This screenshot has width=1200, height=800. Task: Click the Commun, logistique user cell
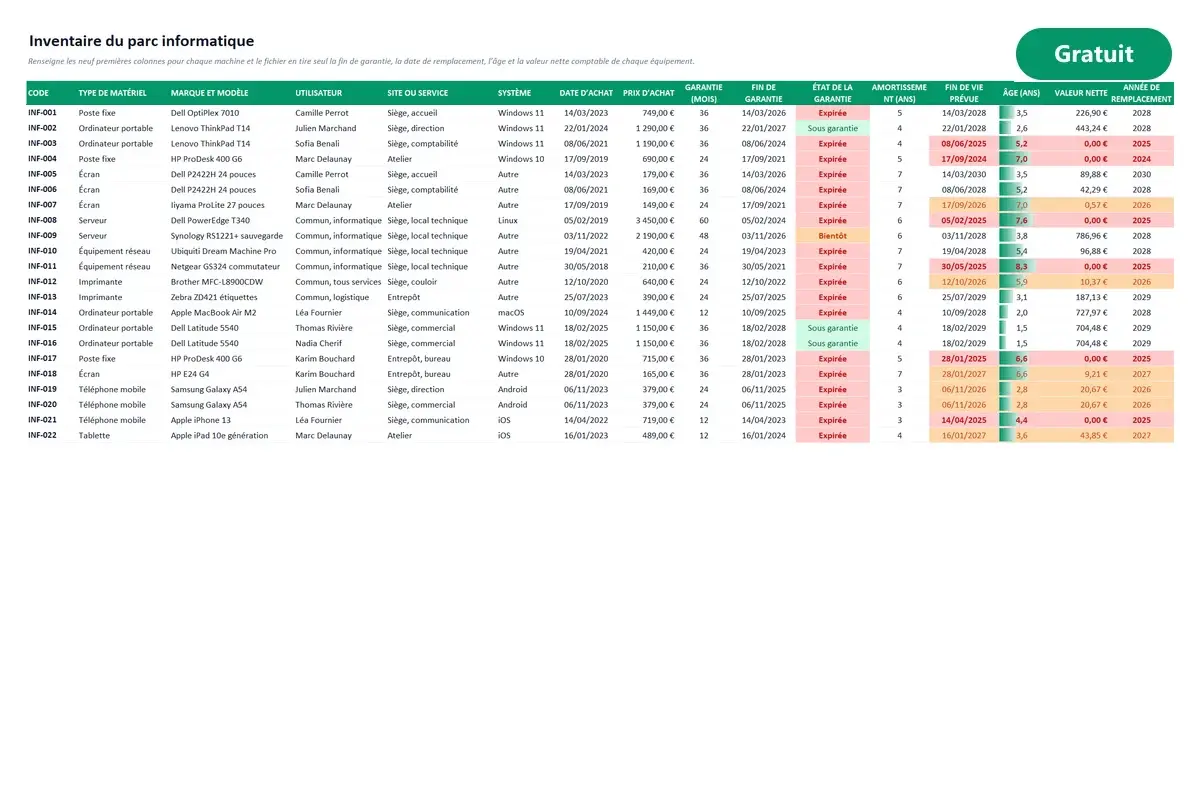click(x=332, y=297)
